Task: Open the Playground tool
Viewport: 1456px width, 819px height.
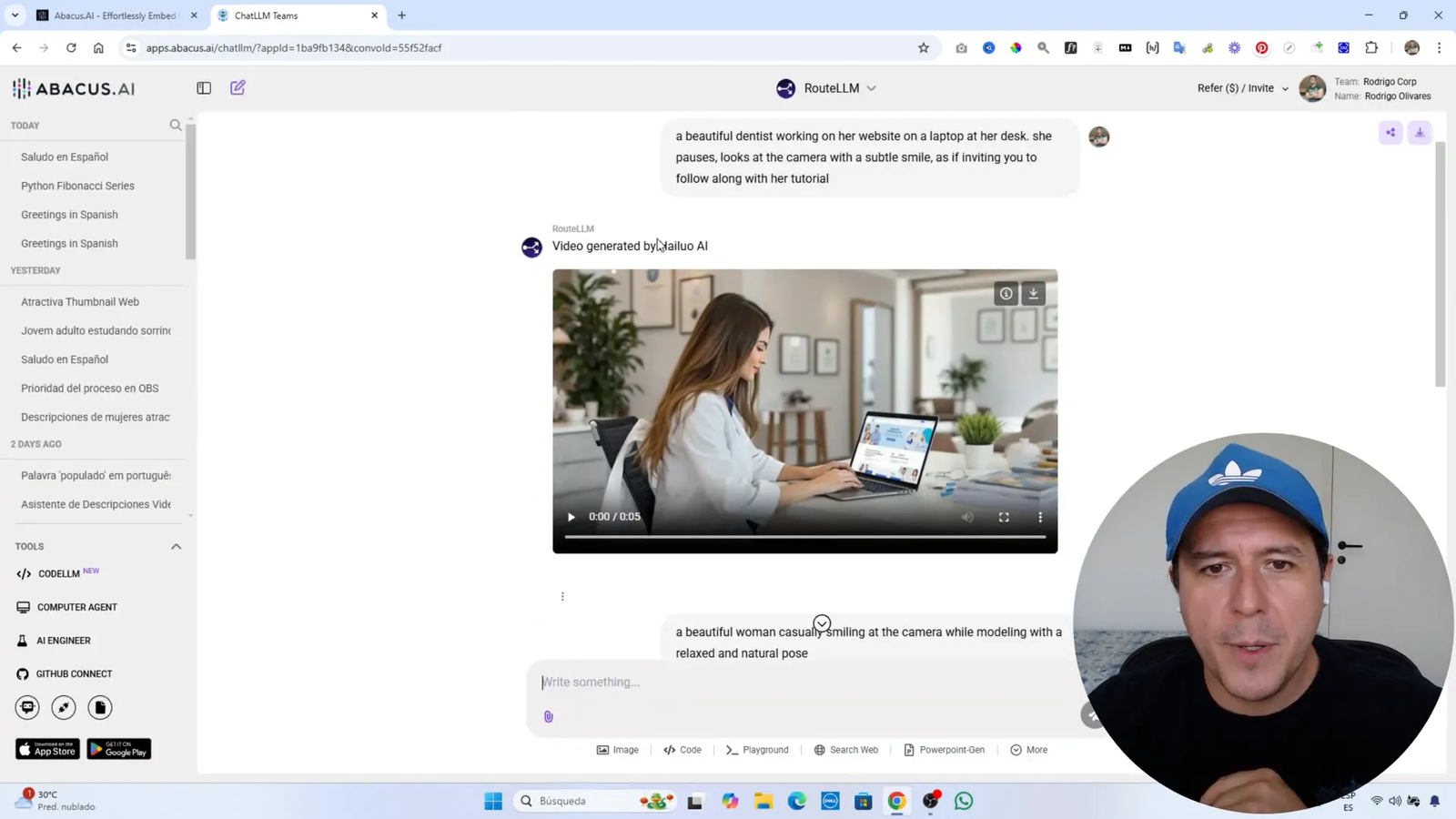Action: click(756, 749)
